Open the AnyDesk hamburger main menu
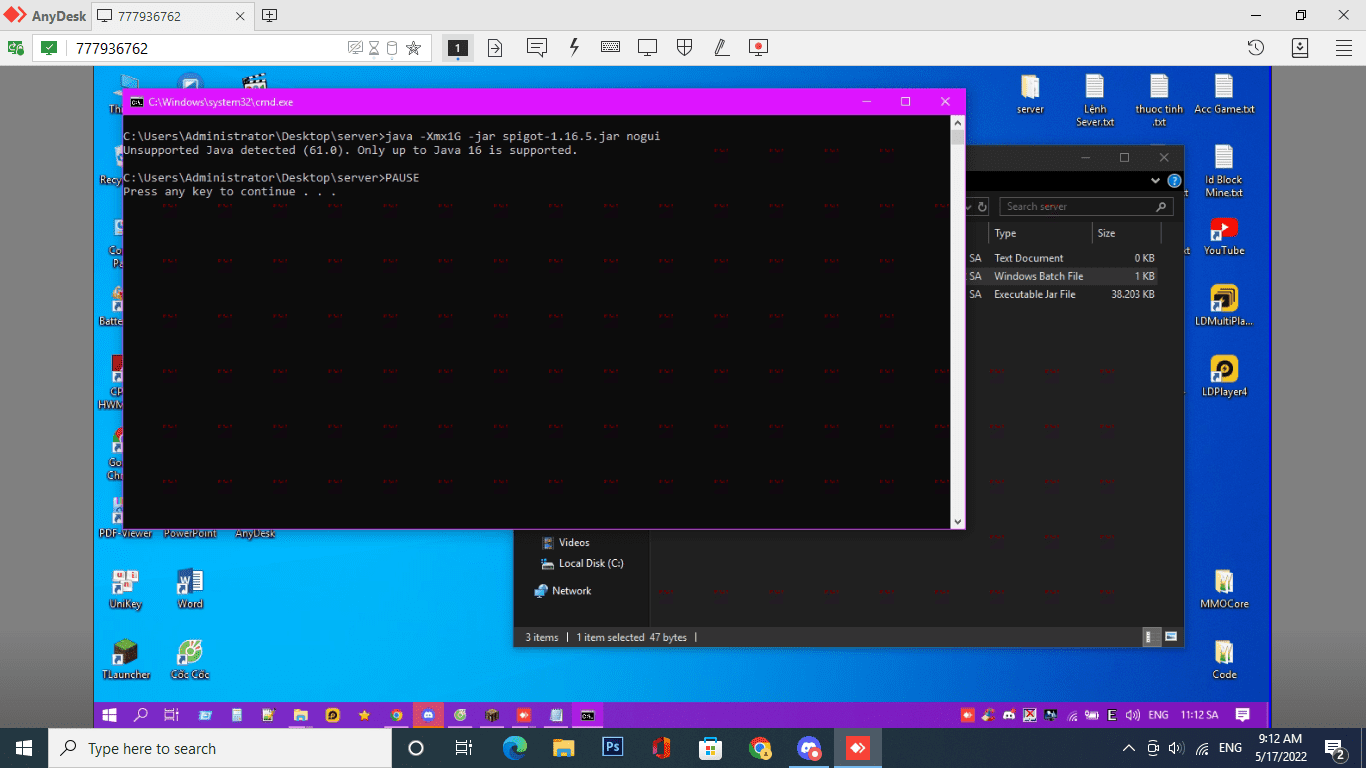Image resolution: width=1366 pixels, height=768 pixels. pyautogui.click(x=1344, y=48)
